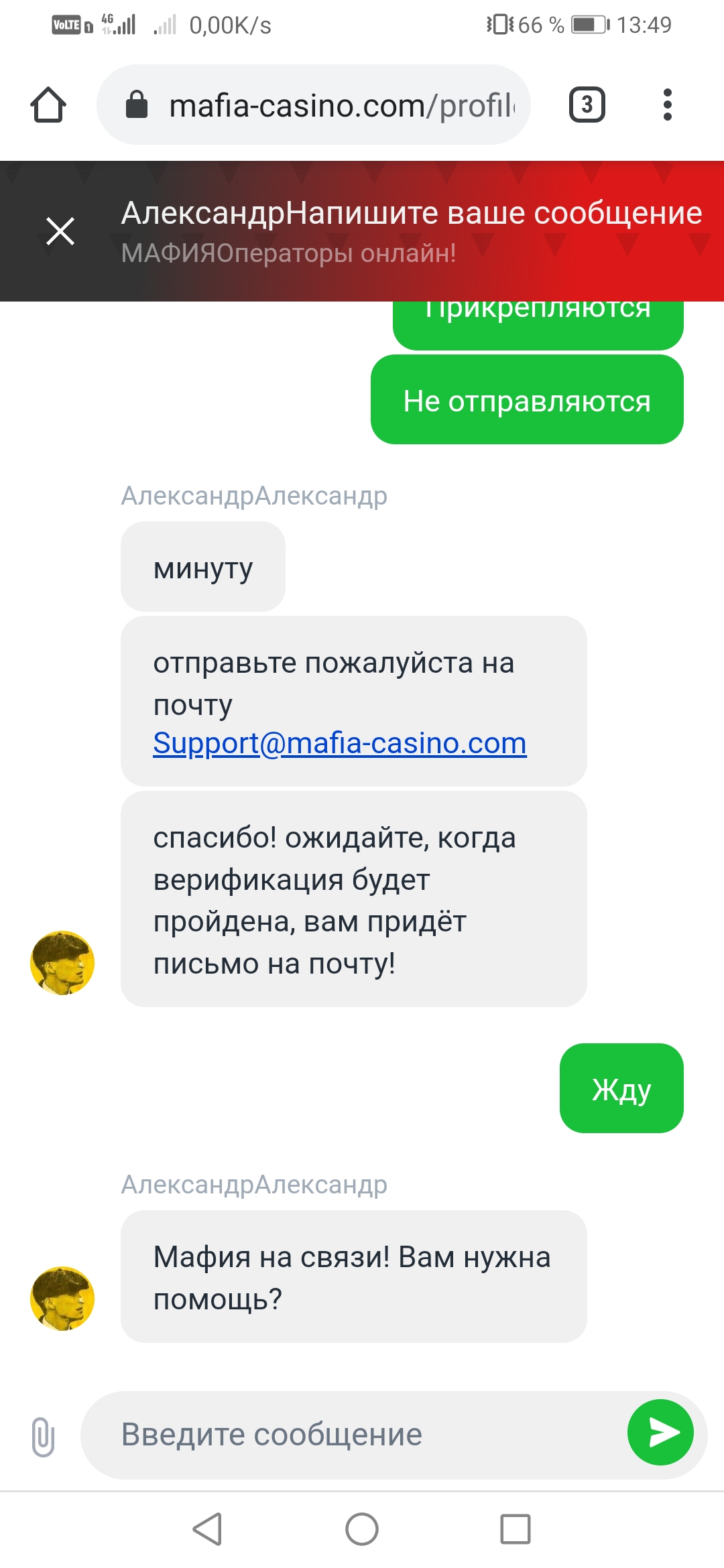Tap the green "Жду" message bubble
Screen dimensions: 724x1568
tap(621, 1088)
